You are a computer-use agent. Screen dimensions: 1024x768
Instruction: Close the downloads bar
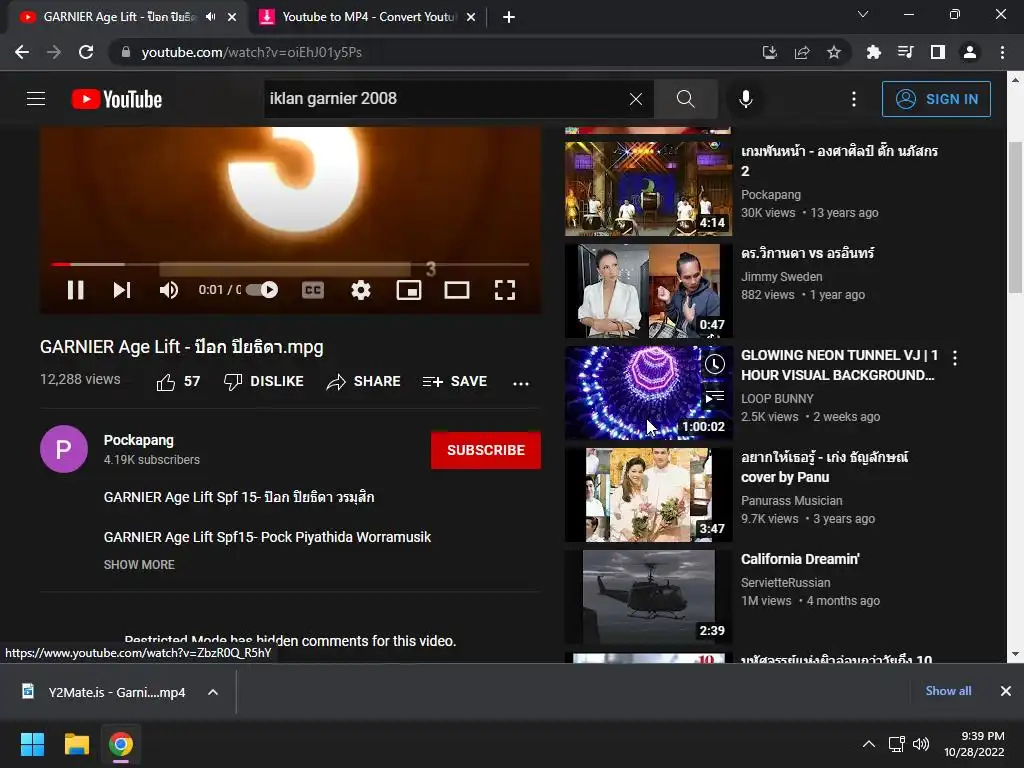tap(1006, 691)
